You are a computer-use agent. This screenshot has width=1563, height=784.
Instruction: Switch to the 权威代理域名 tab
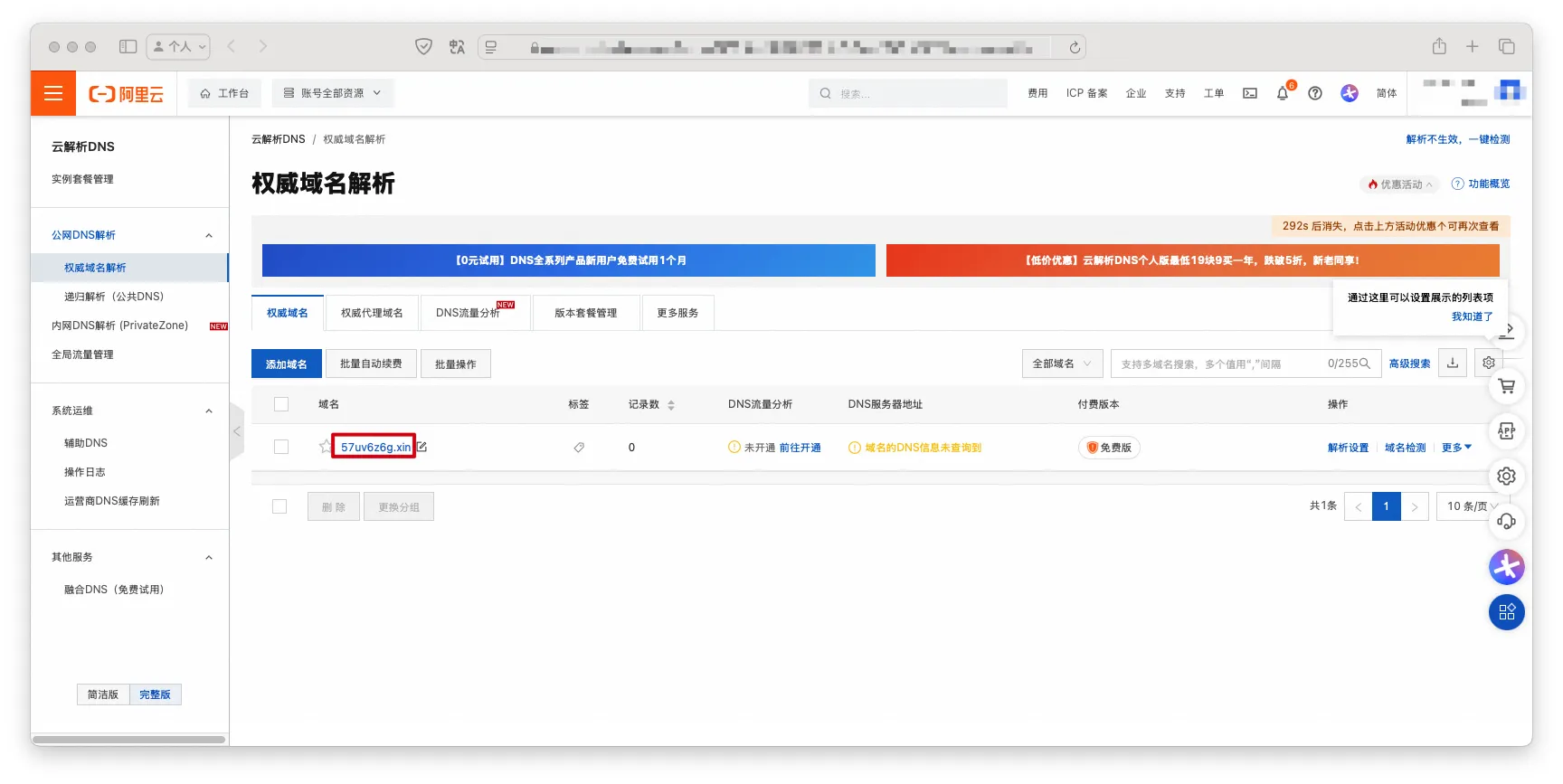pyautogui.click(x=372, y=313)
